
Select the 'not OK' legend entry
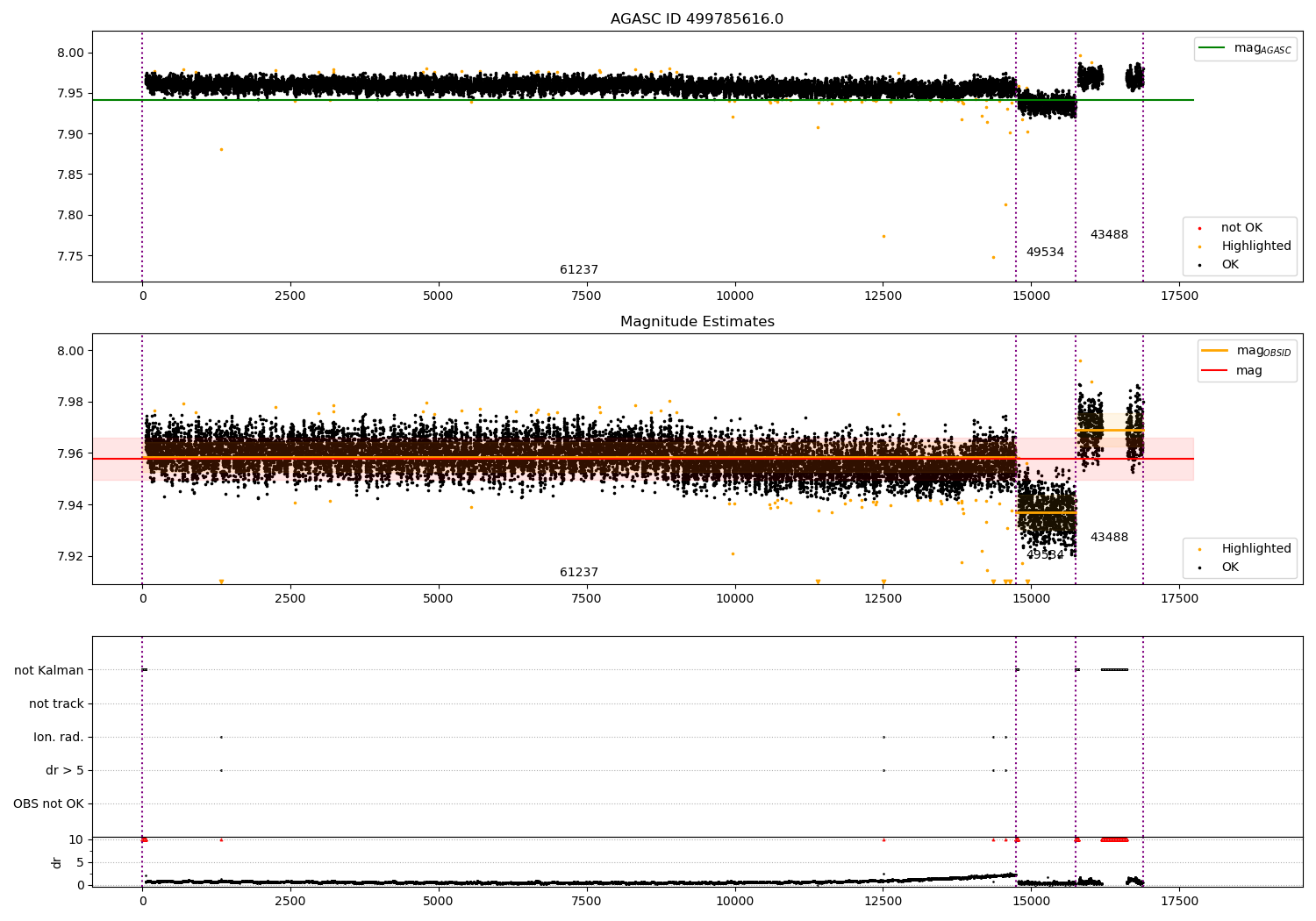click(x=1241, y=228)
